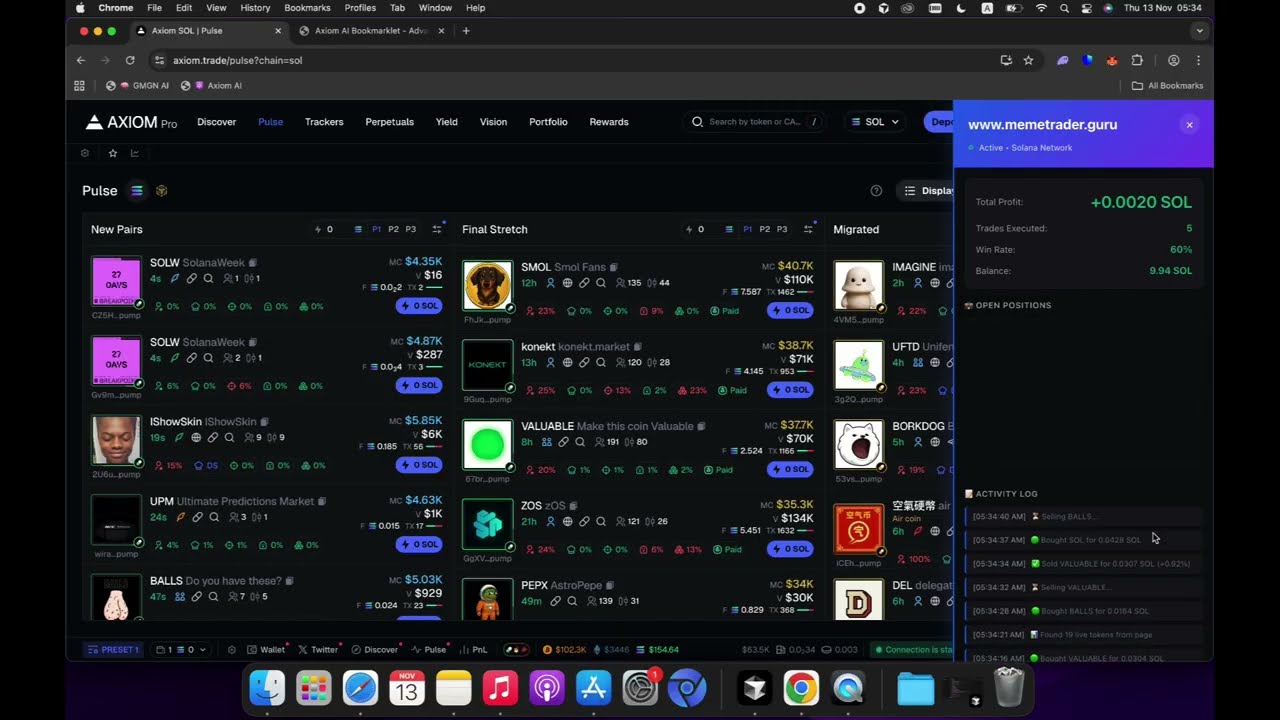Expand the wallet count dropdown in bottom bar
This screenshot has width=1280, height=720.
[x=181, y=649]
